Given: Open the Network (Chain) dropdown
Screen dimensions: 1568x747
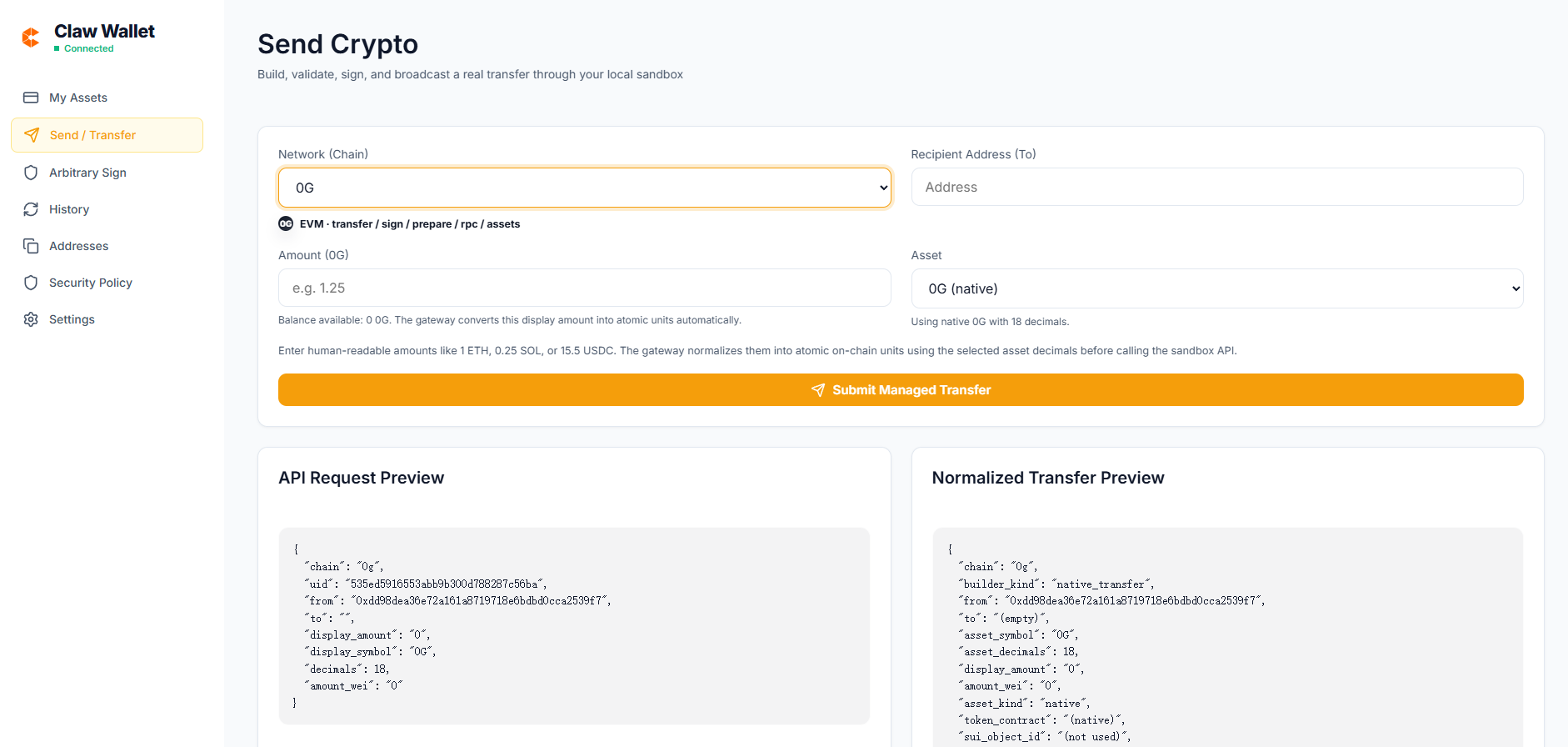Looking at the screenshot, I should click(584, 188).
